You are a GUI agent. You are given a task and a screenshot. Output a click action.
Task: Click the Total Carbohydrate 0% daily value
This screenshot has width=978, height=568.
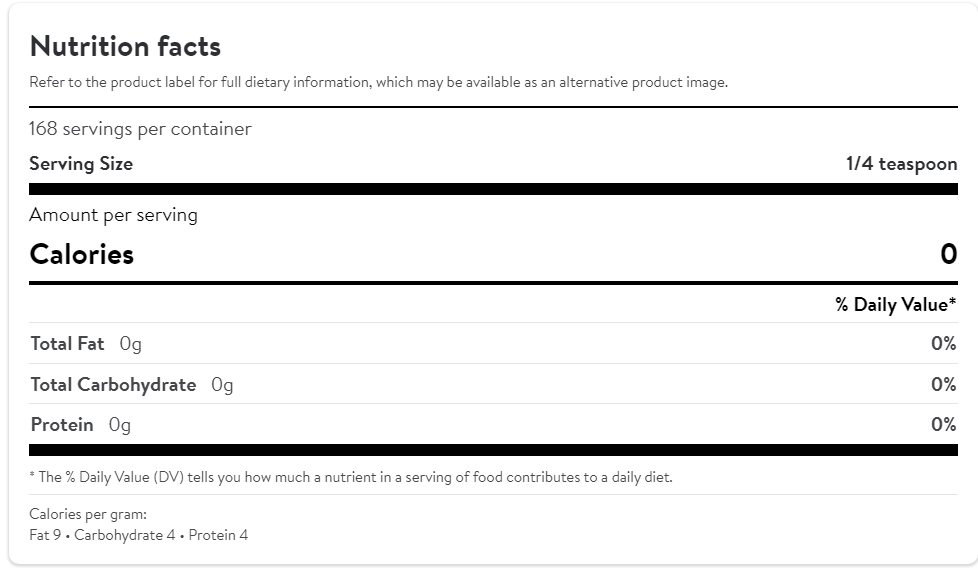click(x=943, y=385)
